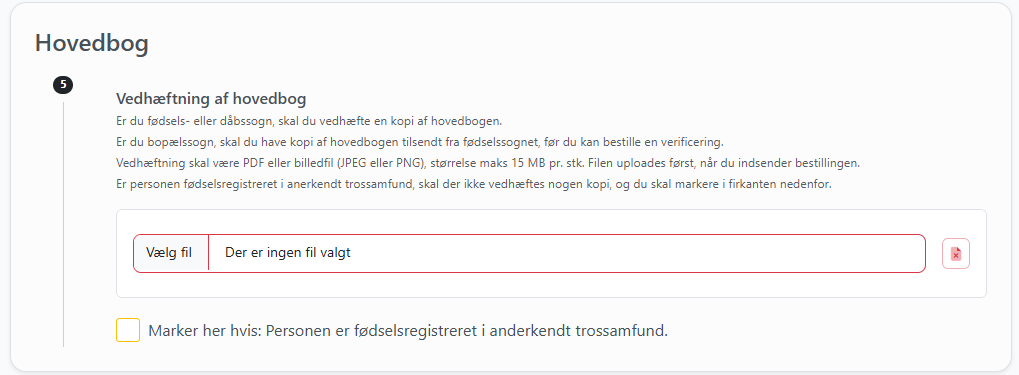This screenshot has height=375, width=1019.
Task: Click the vertical step line below badge 5
Action: click(63, 224)
